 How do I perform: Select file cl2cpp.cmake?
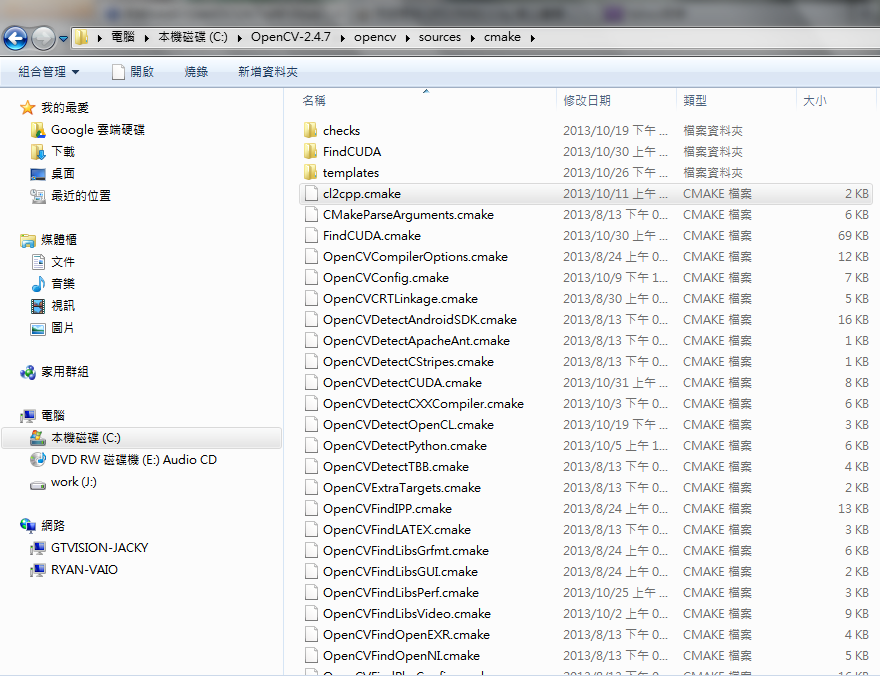pos(585,194)
